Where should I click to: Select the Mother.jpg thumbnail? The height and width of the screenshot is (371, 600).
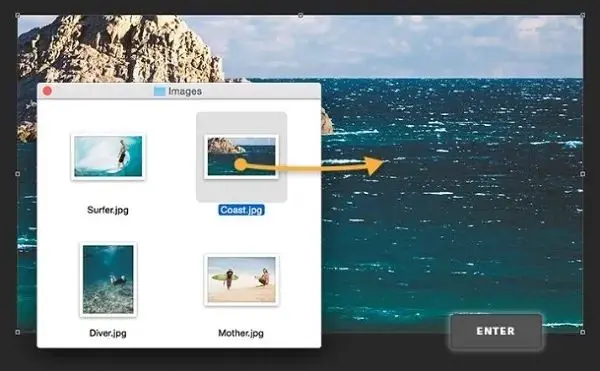click(x=241, y=280)
